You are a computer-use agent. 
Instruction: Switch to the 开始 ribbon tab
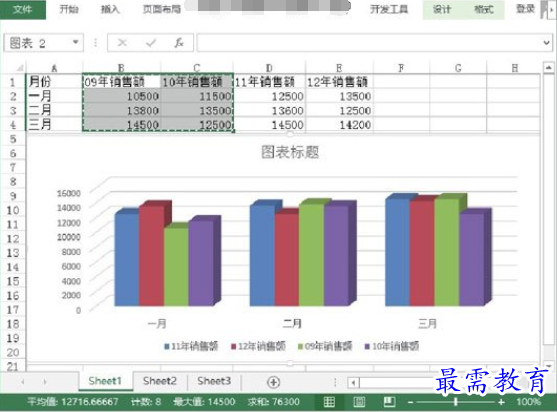tap(69, 9)
